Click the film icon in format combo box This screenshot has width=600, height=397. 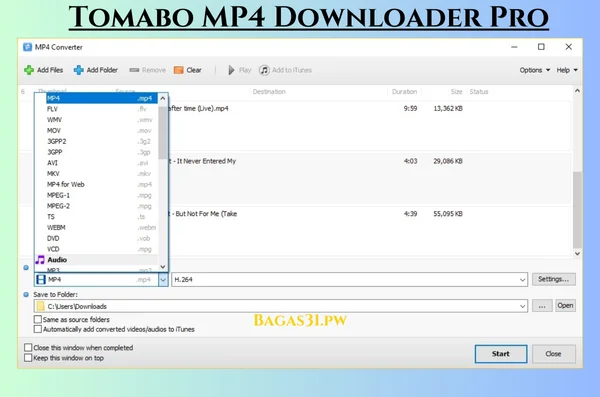tap(41, 279)
